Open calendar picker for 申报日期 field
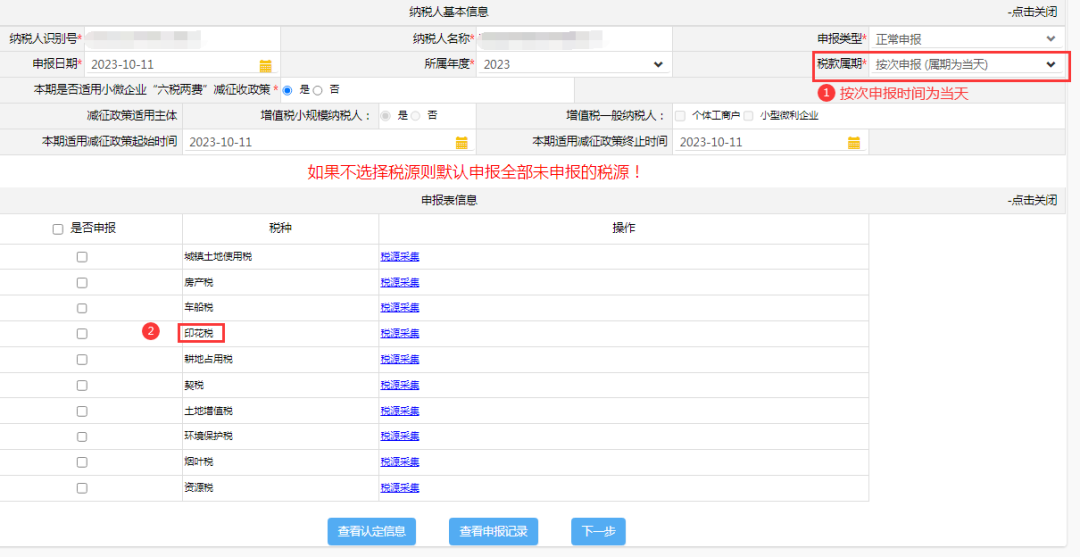The height and width of the screenshot is (557, 1080). pos(265,65)
